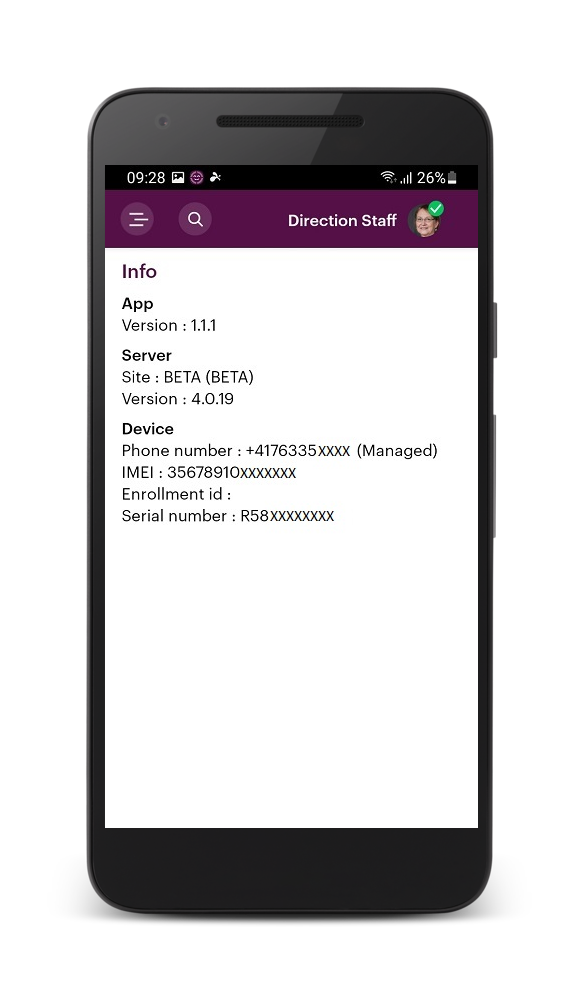Tap the battery indicator icon
The height and width of the screenshot is (1000, 583).
[x=452, y=178]
